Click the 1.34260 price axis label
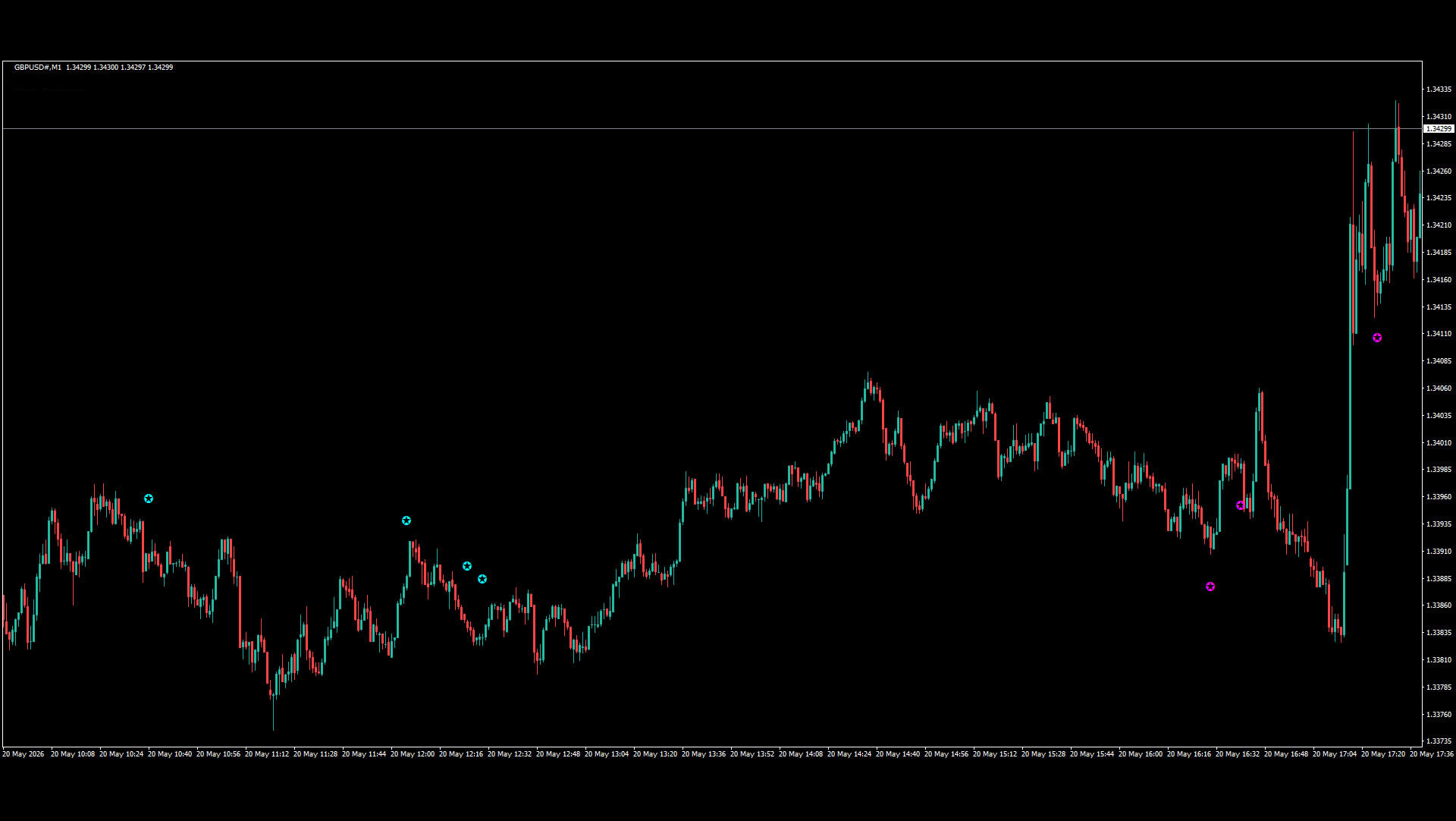The height and width of the screenshot is (821, 1456). point(1439,171)
